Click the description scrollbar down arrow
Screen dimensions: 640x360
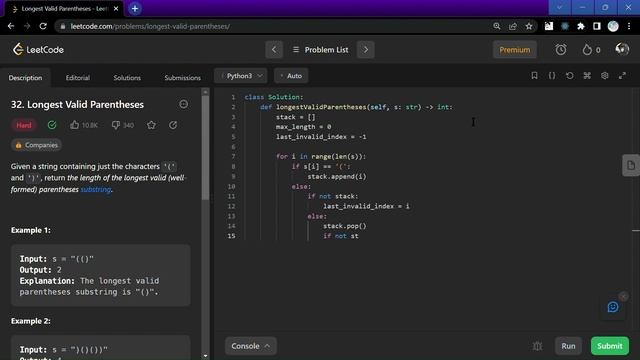(205, 356)
